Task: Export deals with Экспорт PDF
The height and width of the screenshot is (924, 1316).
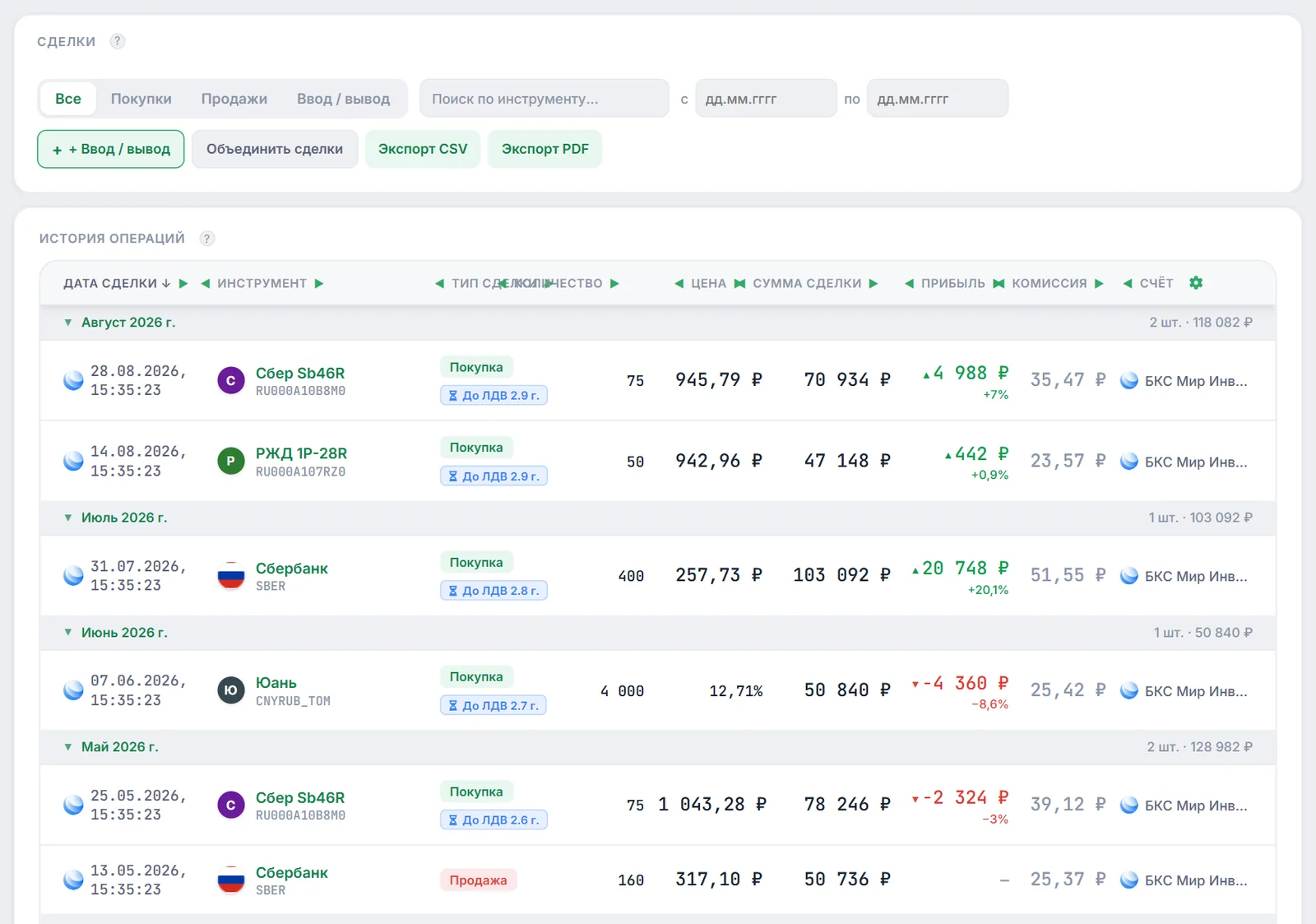Action: click(545, 149)
